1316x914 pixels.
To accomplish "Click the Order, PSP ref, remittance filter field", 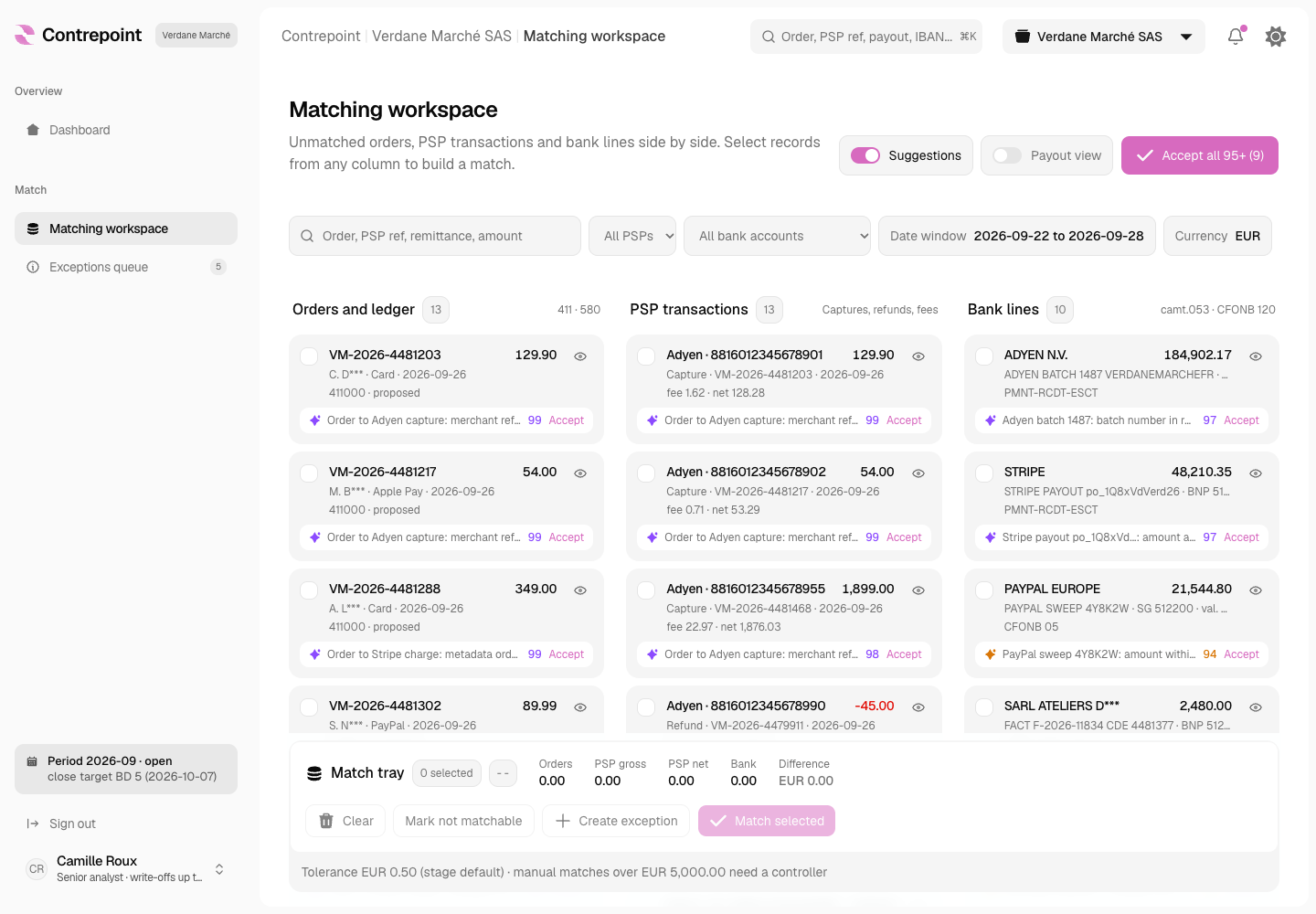I will pyautogui.click(x=435, y=236).
